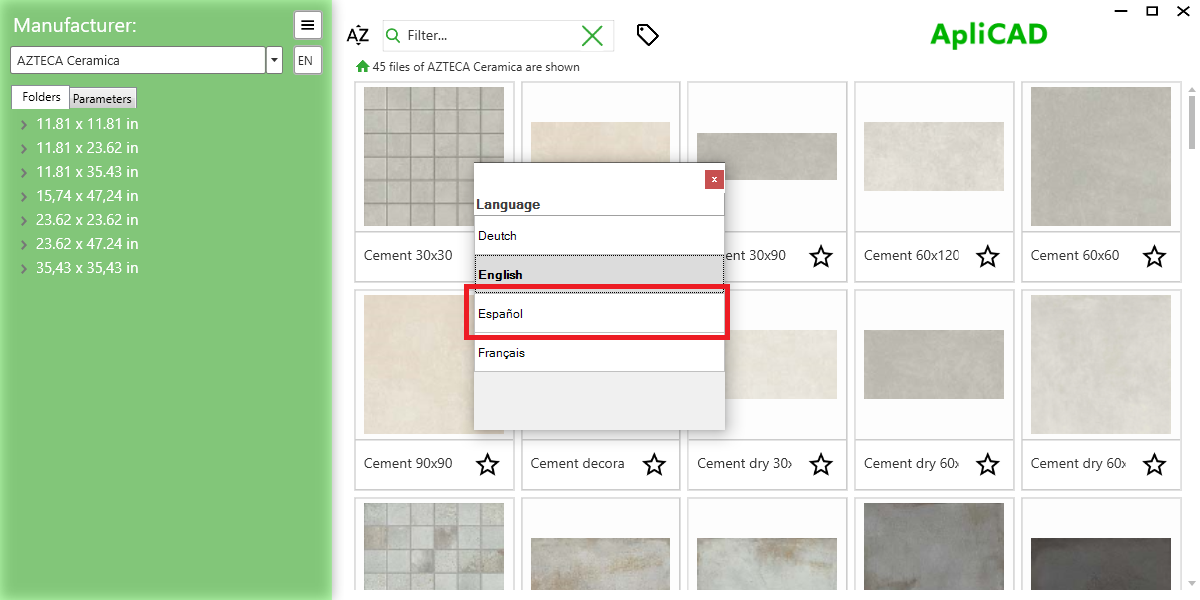Viewport: 1200px width, 600px height.
Task: Select the Folders tab
Action: coord(40,97)
